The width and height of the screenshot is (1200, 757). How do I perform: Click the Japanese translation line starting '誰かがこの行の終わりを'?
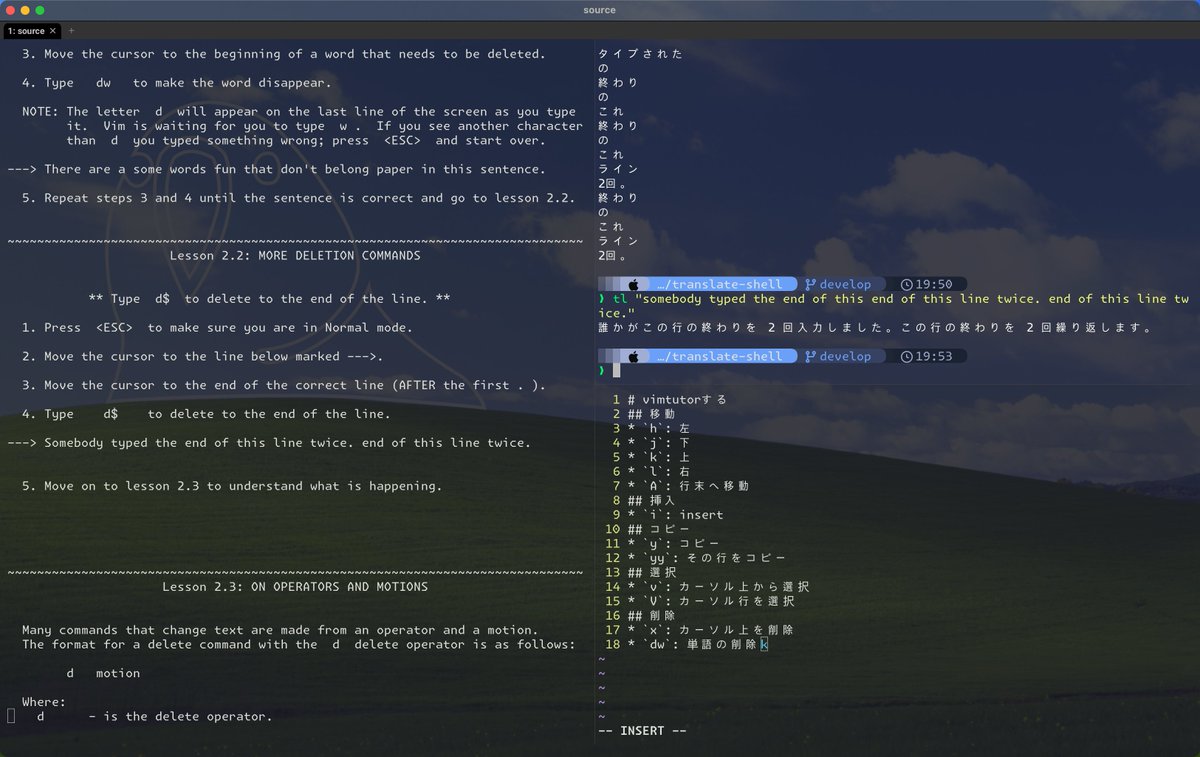click(x=875, y=328)
